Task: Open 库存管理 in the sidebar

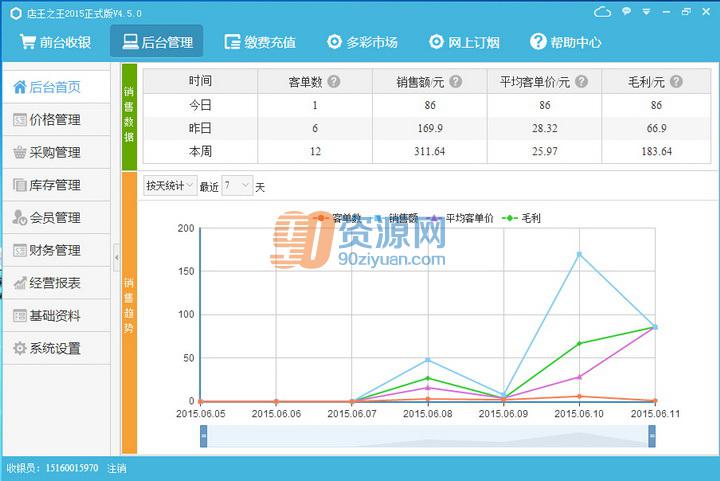Action: pyautogui.click(x=56, y=185)
